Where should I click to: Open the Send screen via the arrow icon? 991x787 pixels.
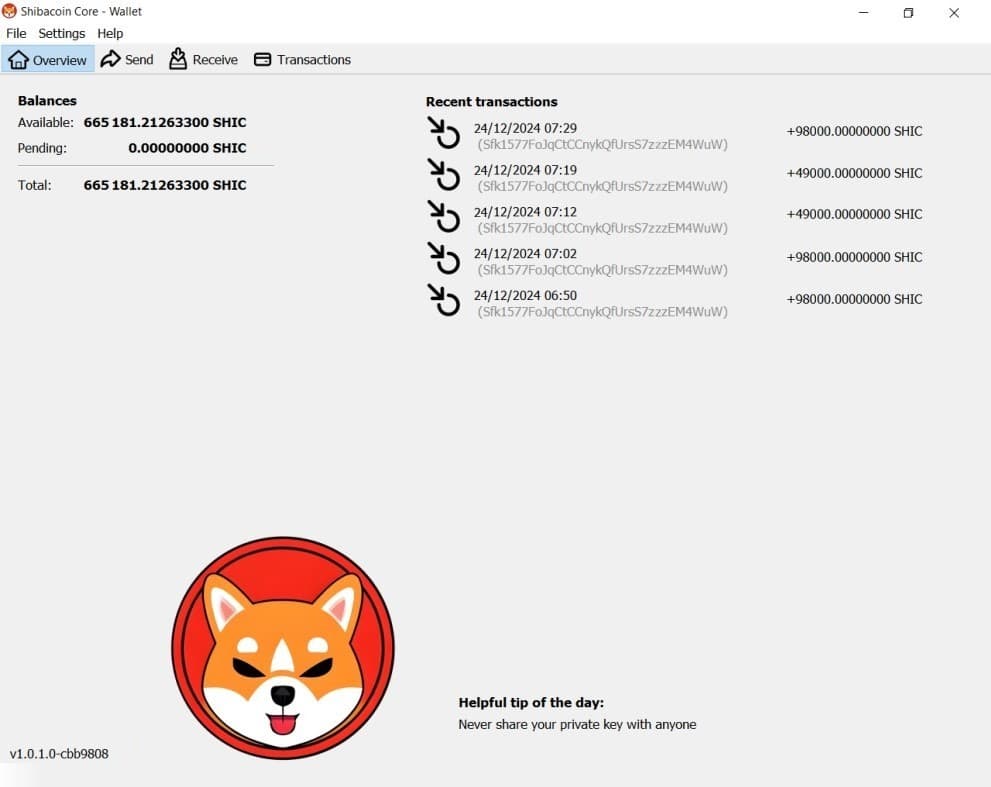click(108, 59)
